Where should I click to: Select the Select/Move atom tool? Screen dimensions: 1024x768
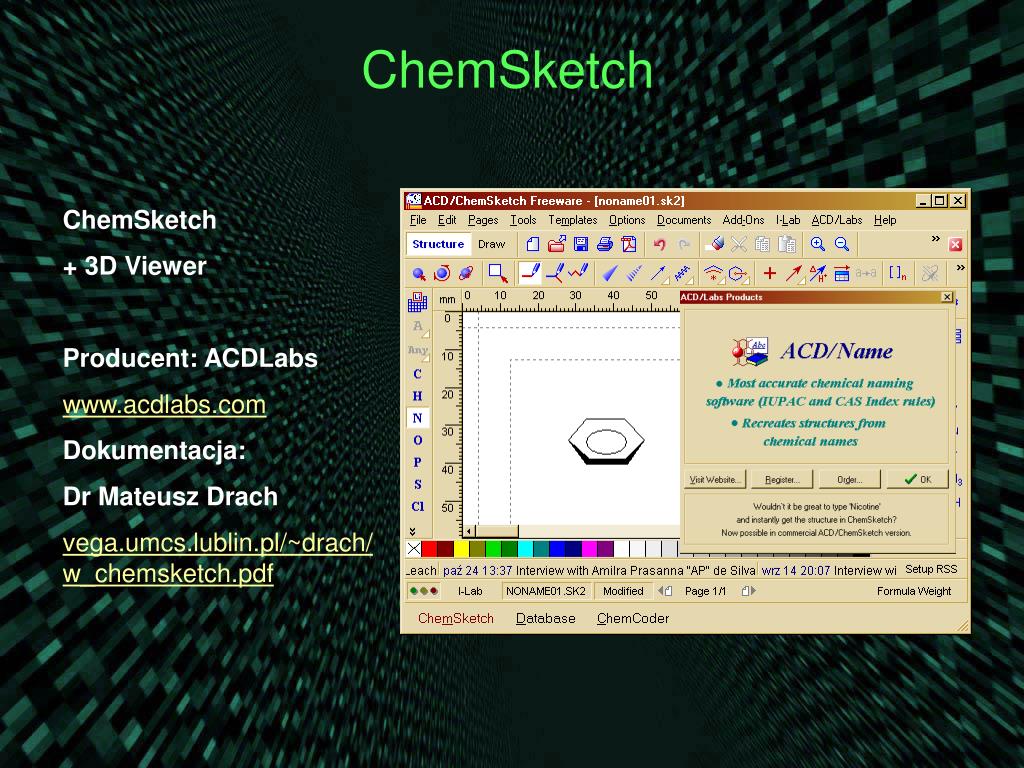[419, 274]
